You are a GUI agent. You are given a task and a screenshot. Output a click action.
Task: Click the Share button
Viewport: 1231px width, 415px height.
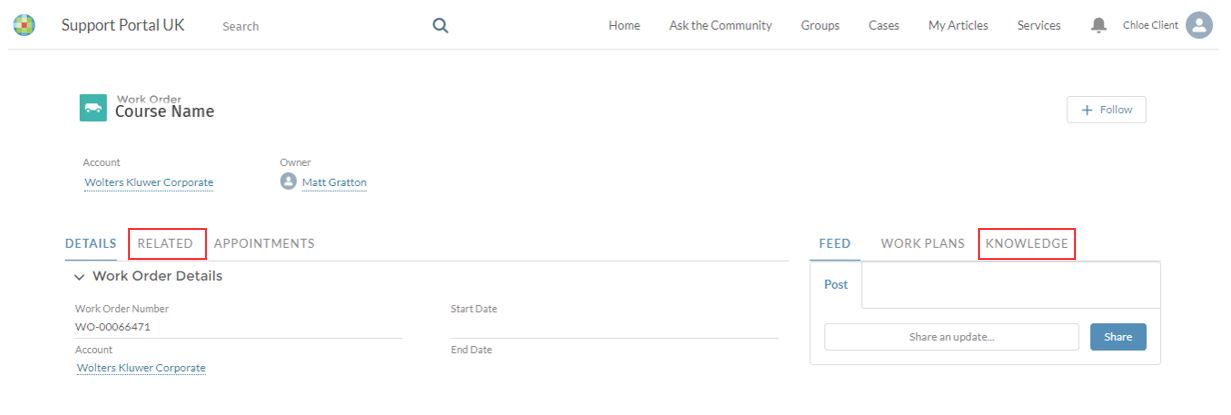pos(1118,337)
